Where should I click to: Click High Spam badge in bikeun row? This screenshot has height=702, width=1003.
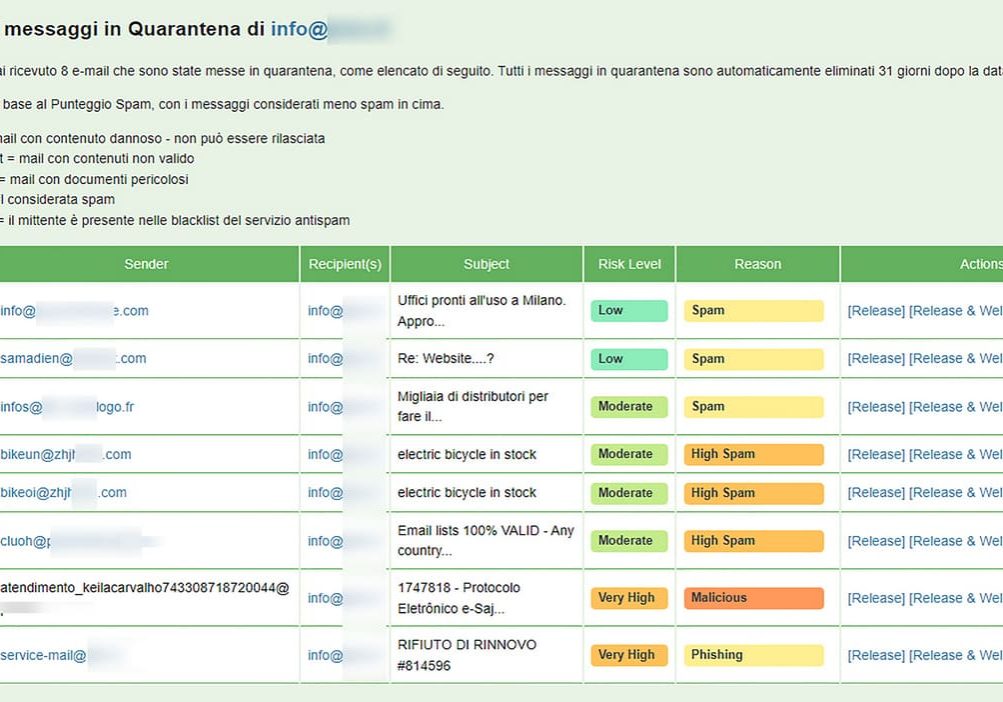(x=754, y=454)
